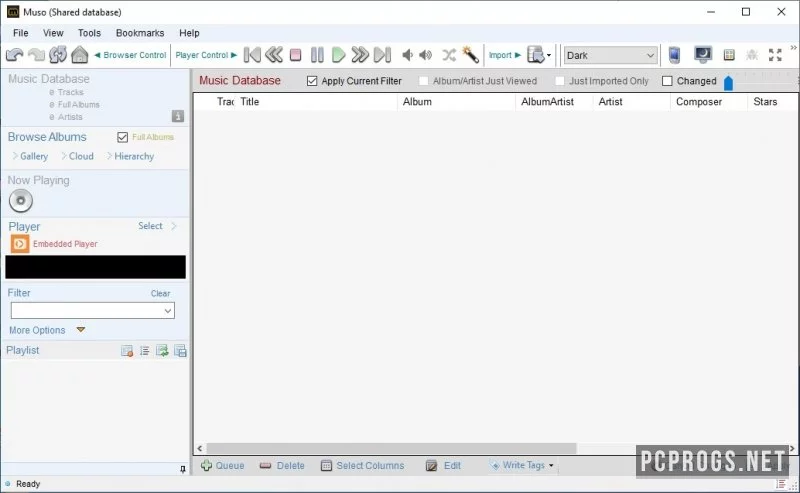
Task: Click the greyed bug icon in toolbar
Action: tap(752, 55)
